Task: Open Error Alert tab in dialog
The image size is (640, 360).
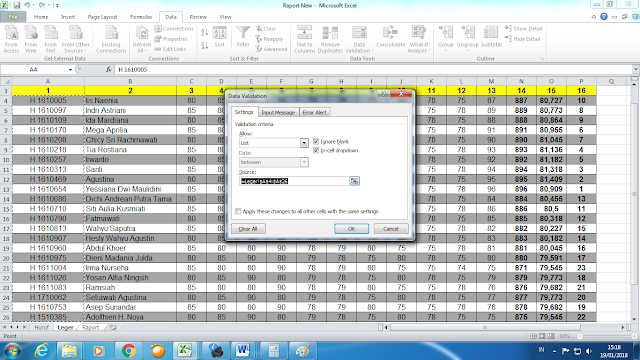Action: [x=314, y=112]
